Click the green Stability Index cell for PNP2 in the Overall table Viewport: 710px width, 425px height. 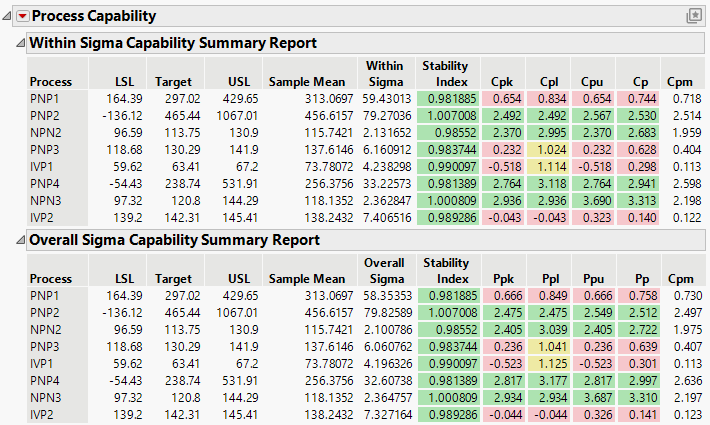tap(446, 312)
